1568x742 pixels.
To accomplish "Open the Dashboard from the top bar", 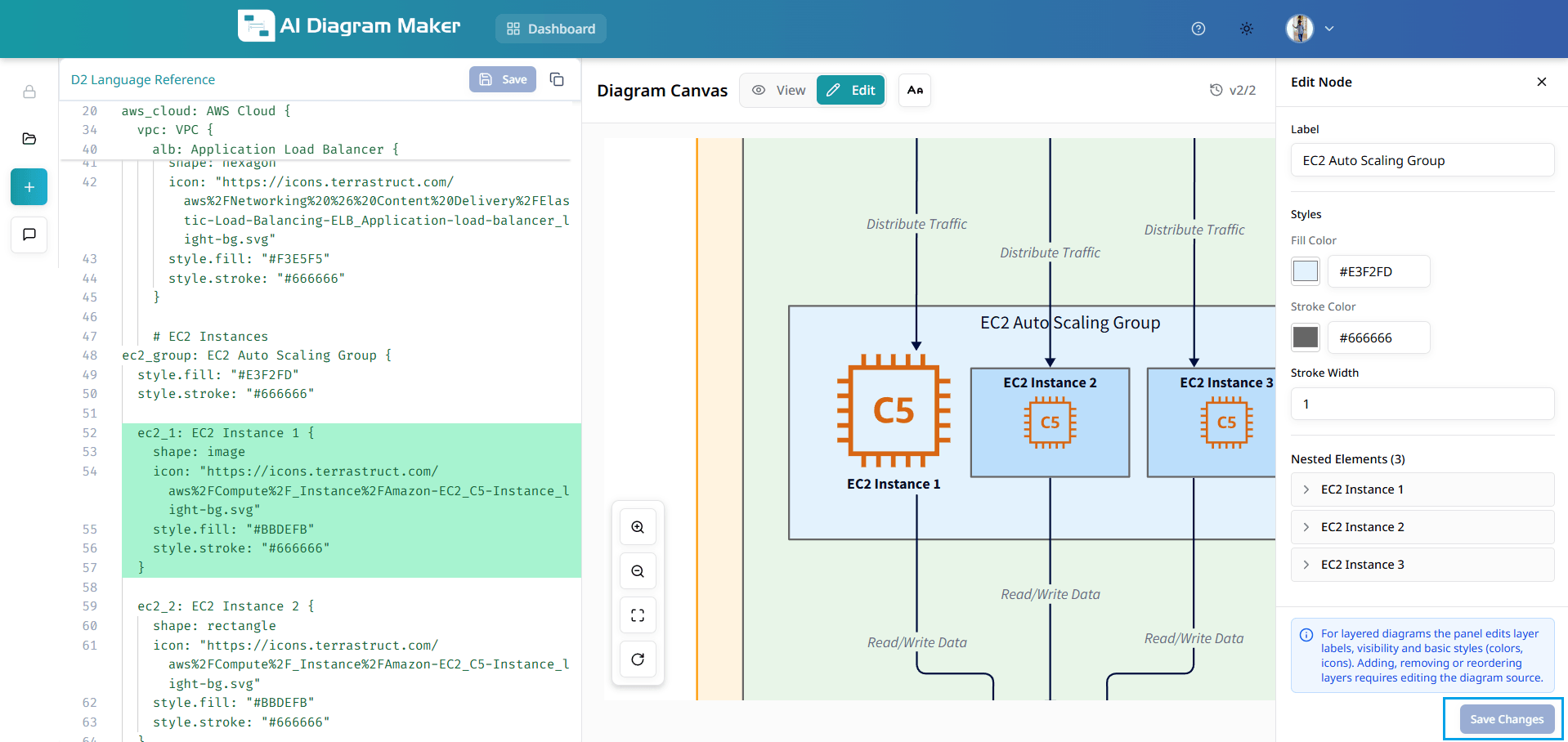I will point(550,29).
